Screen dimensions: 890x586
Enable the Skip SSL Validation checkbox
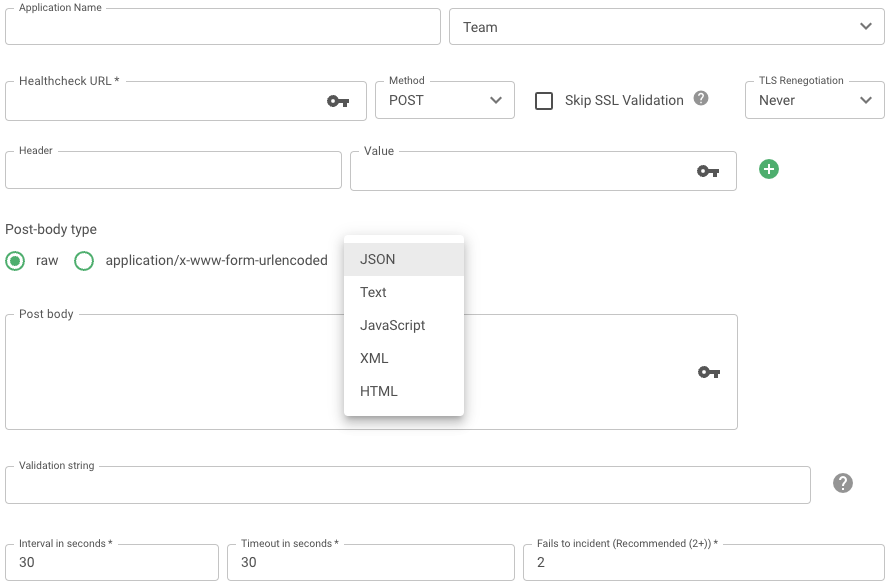544,101
